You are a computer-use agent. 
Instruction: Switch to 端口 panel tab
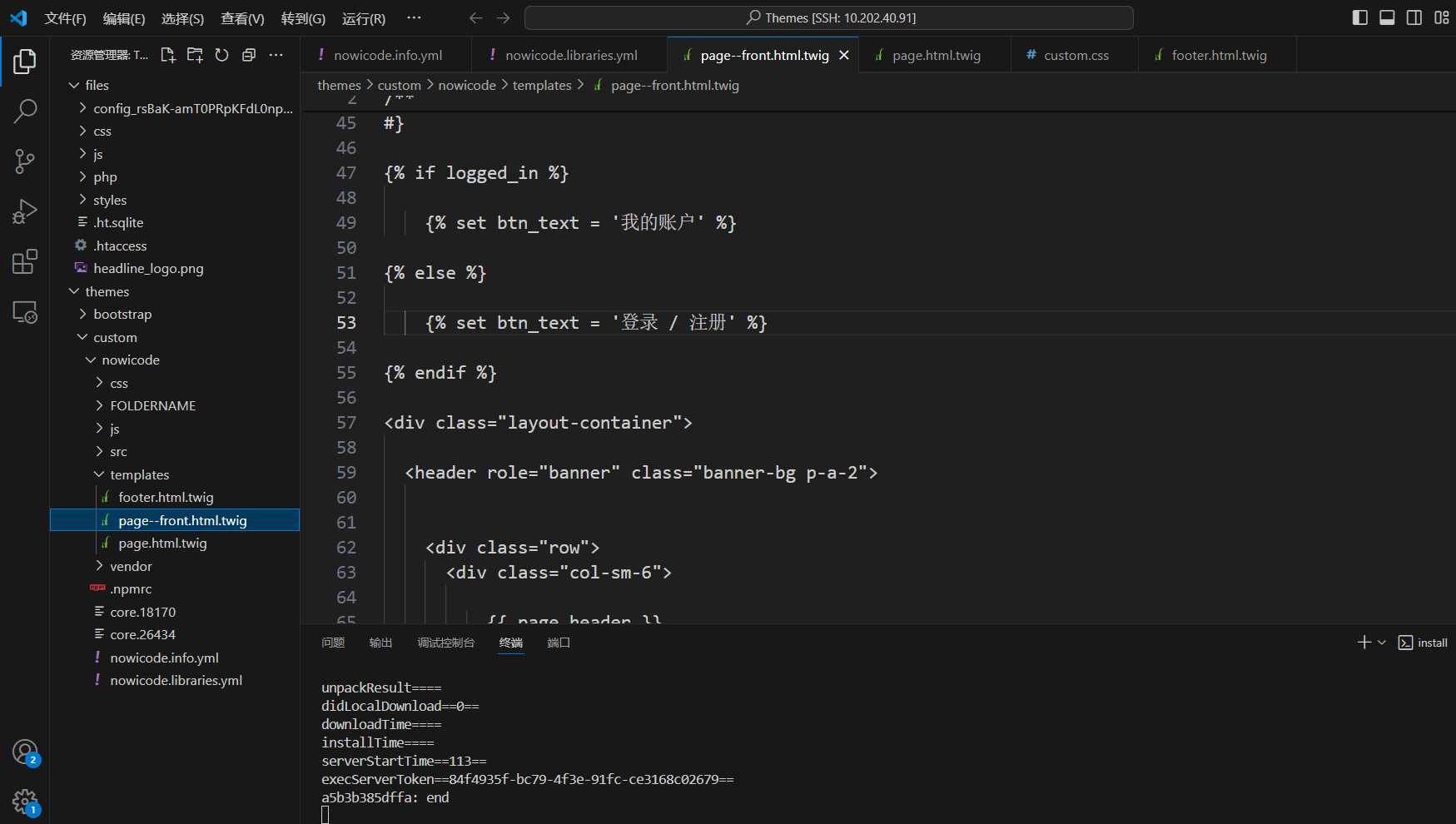coord(559,643)
